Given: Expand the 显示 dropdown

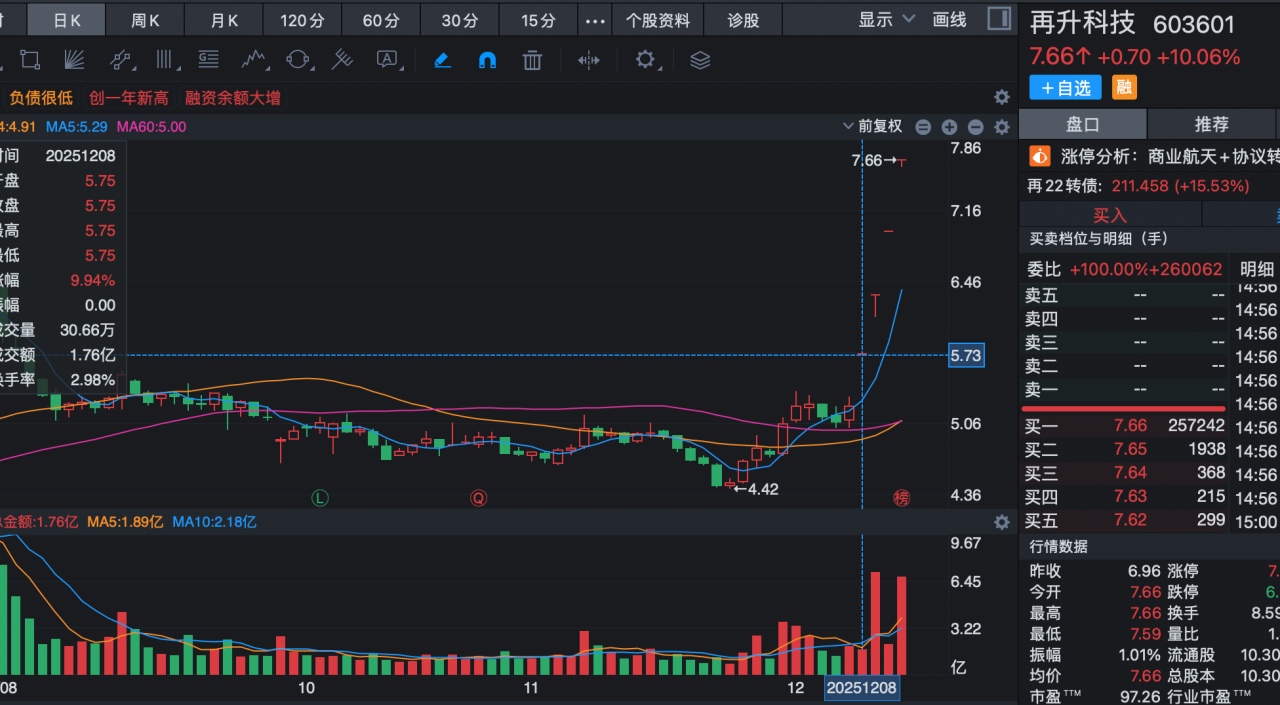Looking at the screenshot, I should tap(886, 20).
